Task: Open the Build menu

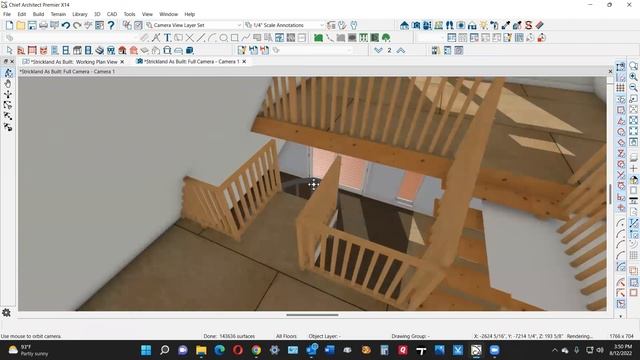Action: (x=38, y=14)
